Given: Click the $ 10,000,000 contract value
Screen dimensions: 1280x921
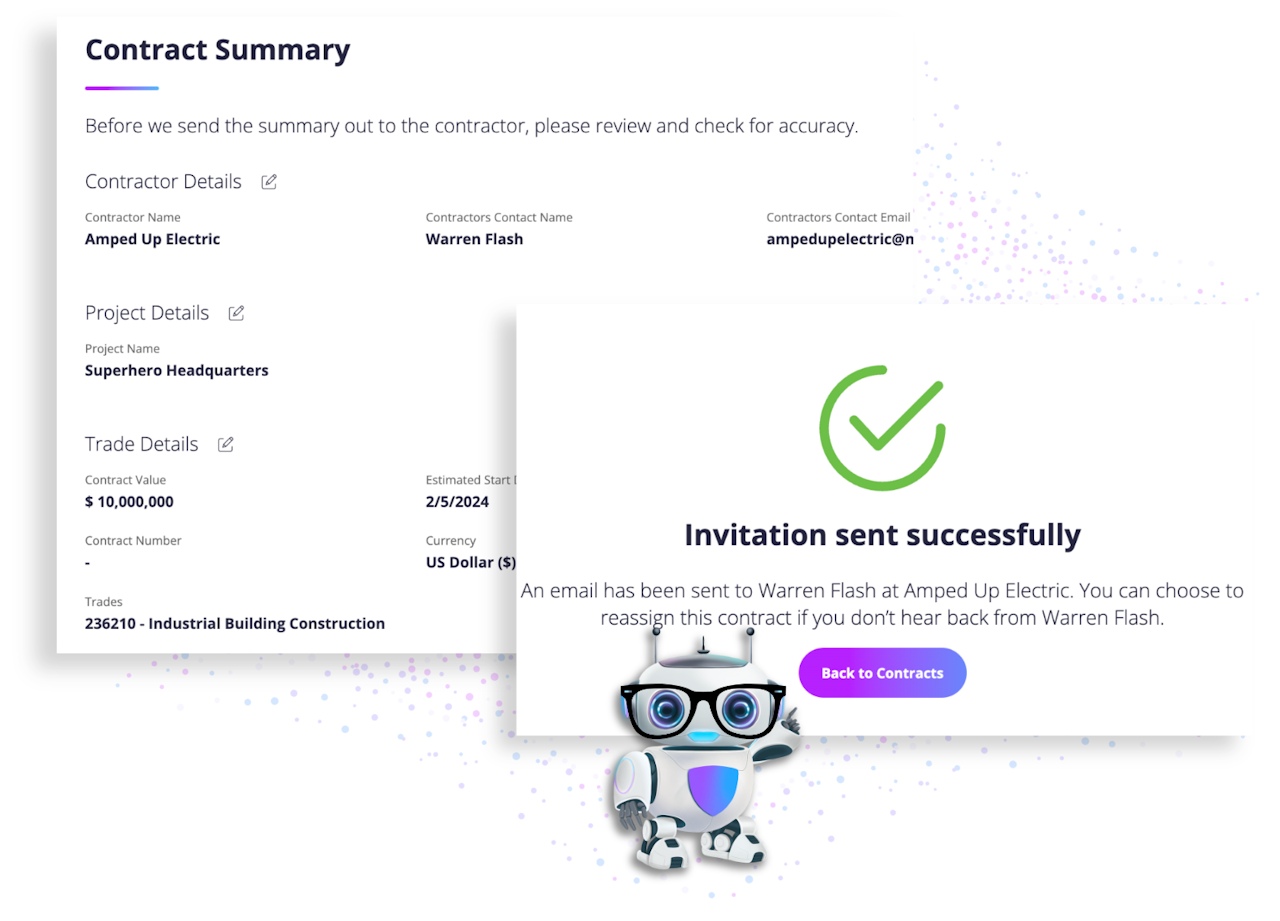Looking at the screenshot, I should (x=129, y=502).
